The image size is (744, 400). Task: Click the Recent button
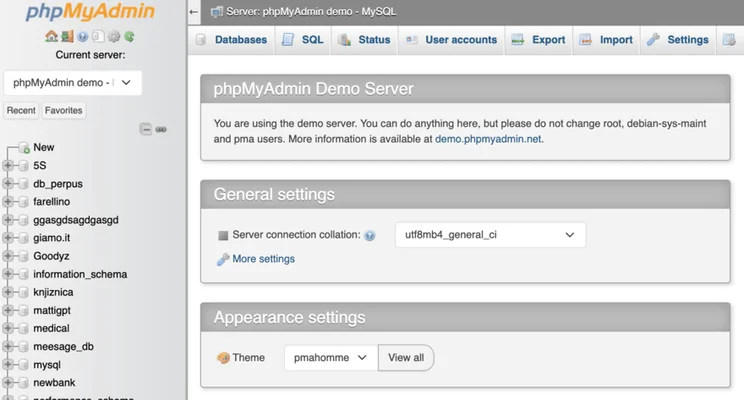[21, 111]
